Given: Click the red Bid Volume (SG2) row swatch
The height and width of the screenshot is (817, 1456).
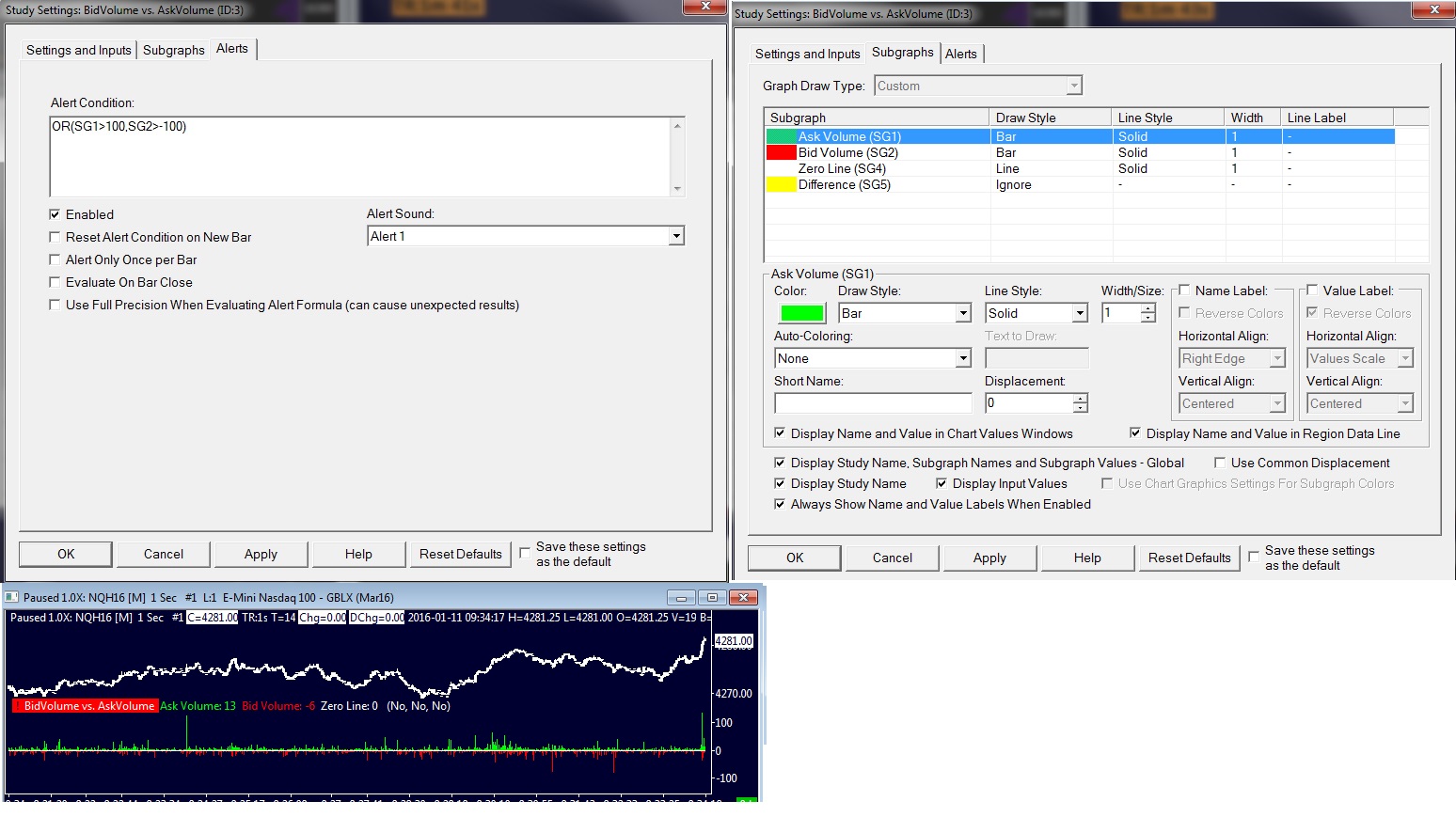Looking at the screenshot, I should pyautogui.click(x=782, y=152).
